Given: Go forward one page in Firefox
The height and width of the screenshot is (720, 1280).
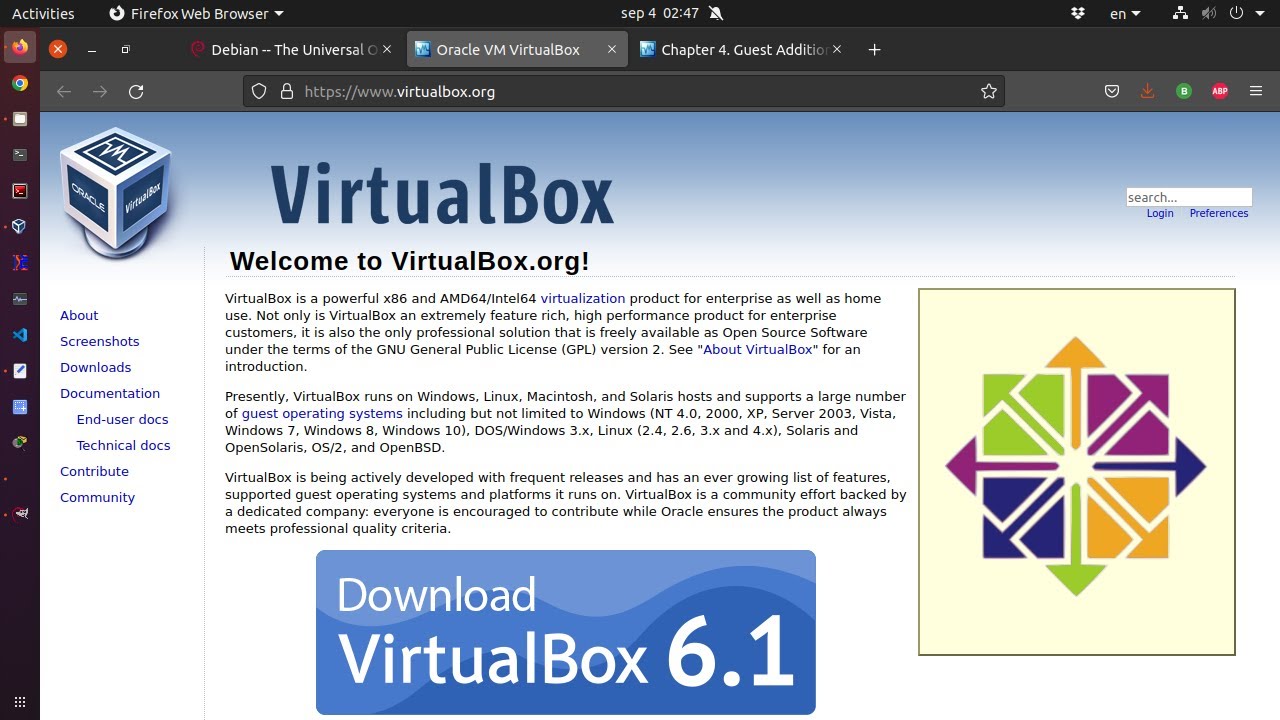Looking at the screenshot, I should (x=100, y=91).
